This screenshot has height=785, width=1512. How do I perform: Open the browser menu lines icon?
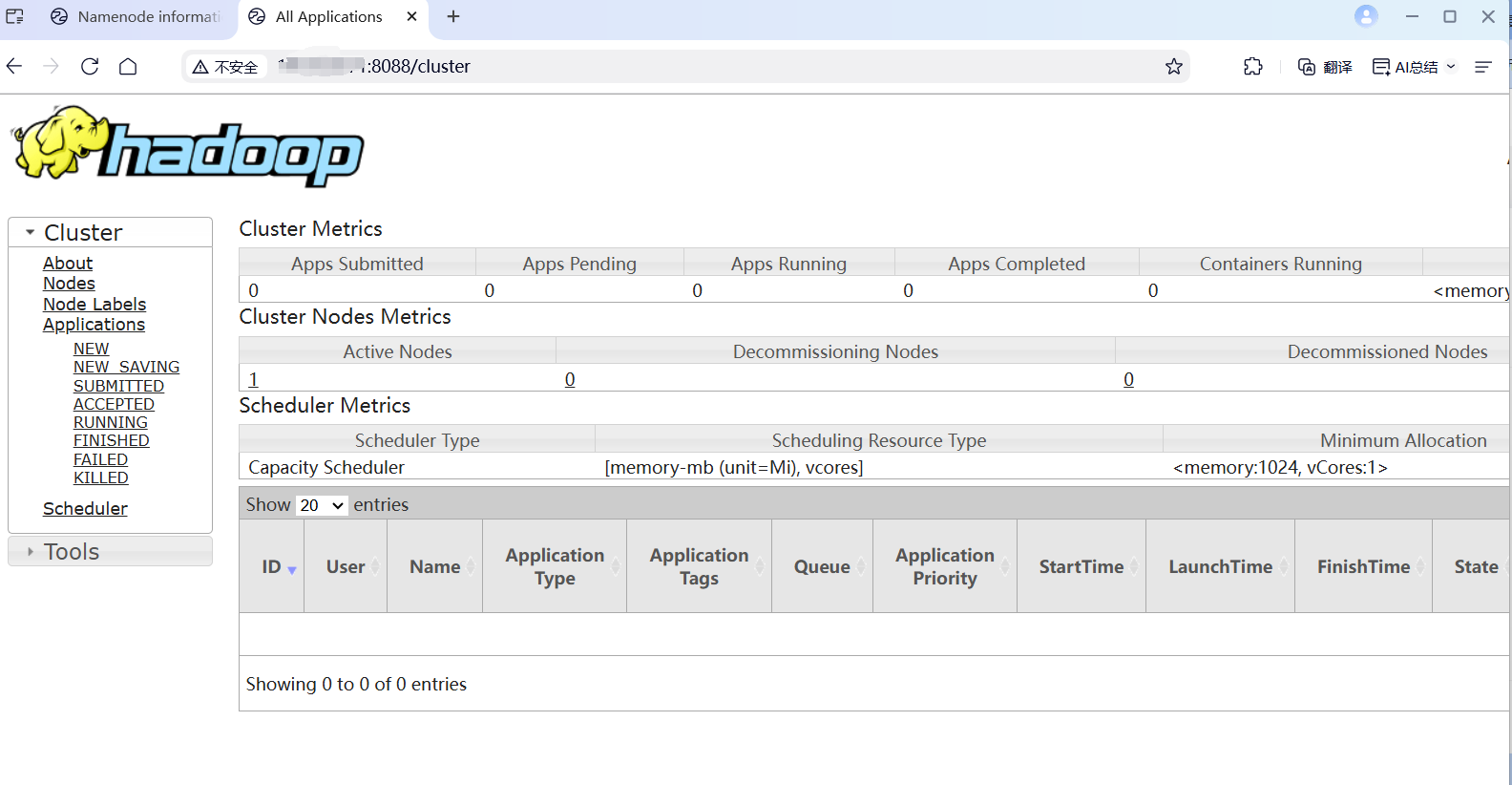coord(1482,66)
